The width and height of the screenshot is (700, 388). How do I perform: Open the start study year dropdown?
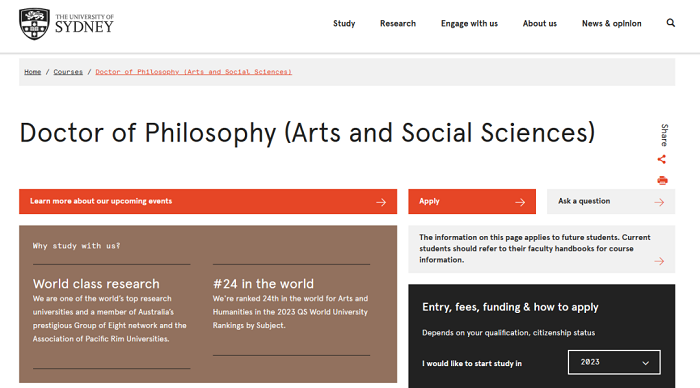614,362
